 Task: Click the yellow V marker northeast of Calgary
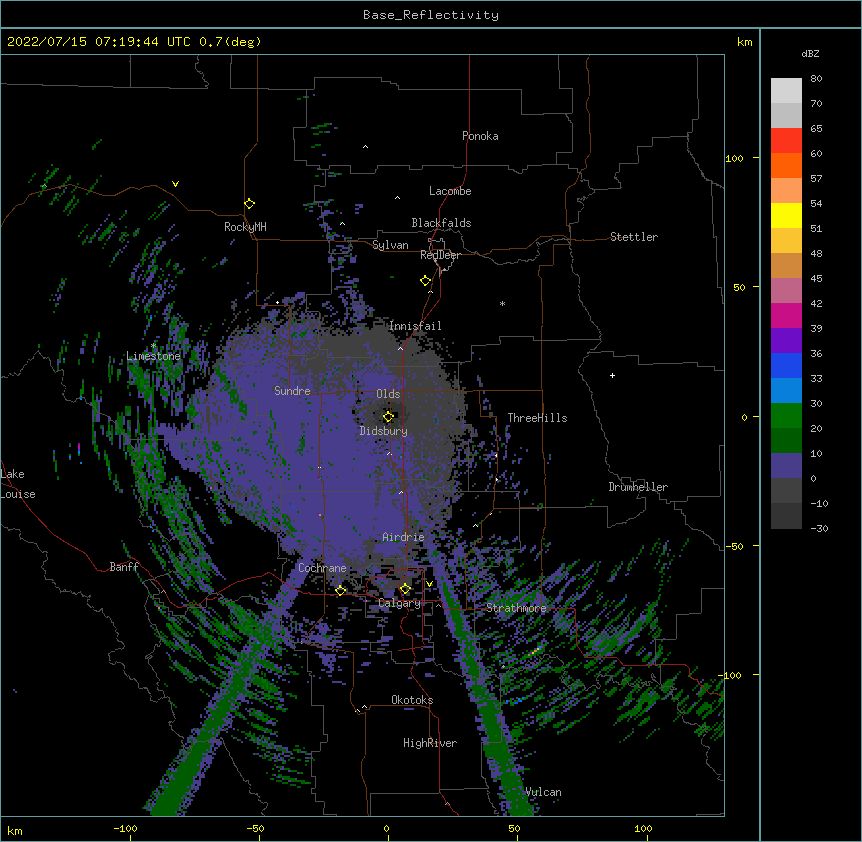coord(429,584)
